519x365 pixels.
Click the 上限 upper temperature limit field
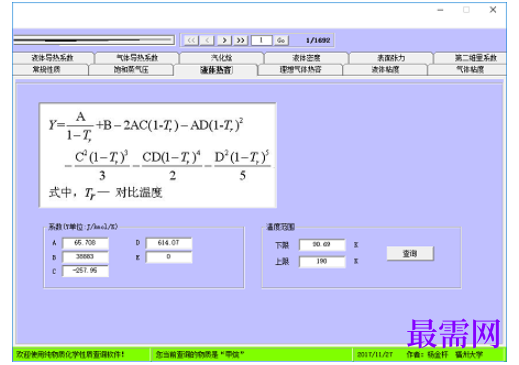(322, 261)
